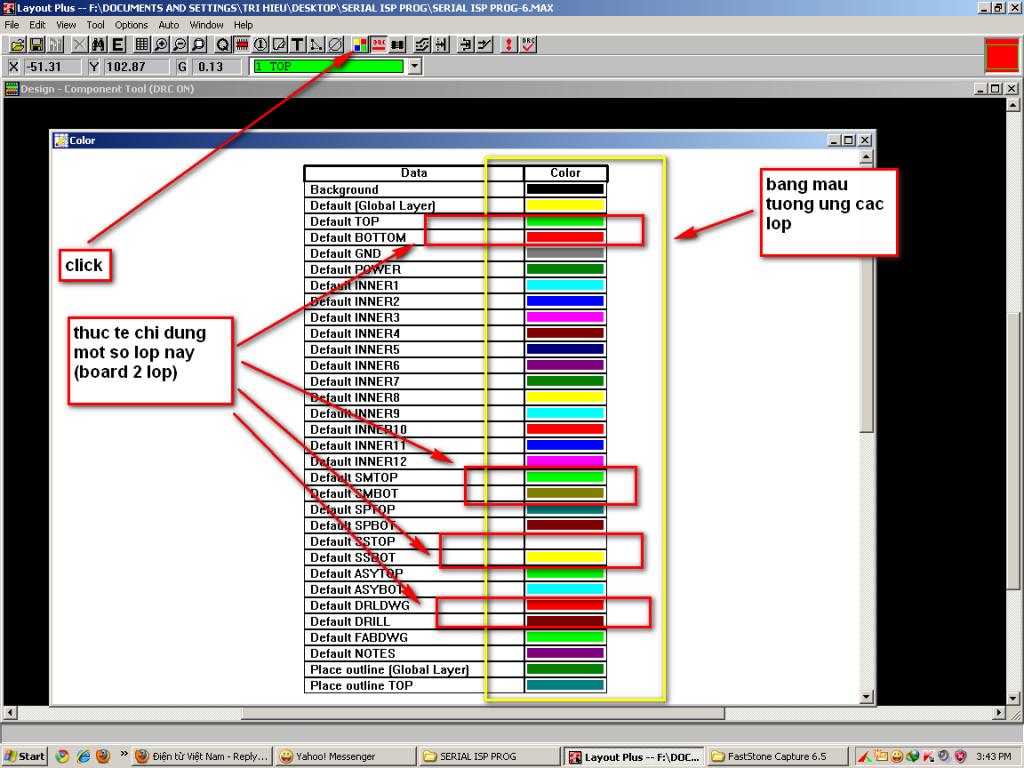Select the Add/Edit Route mode icon
Screen dimensions: 1024x768
[x=485, y=44]
